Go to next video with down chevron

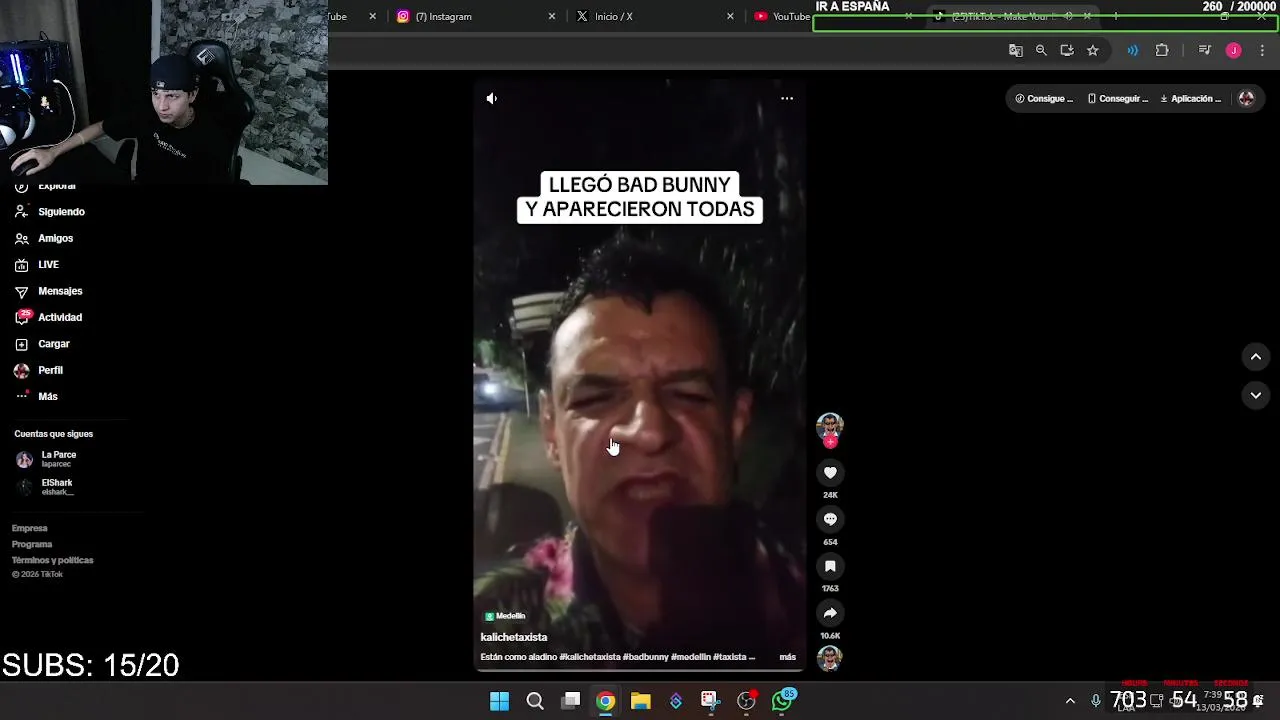[1256, 395]
